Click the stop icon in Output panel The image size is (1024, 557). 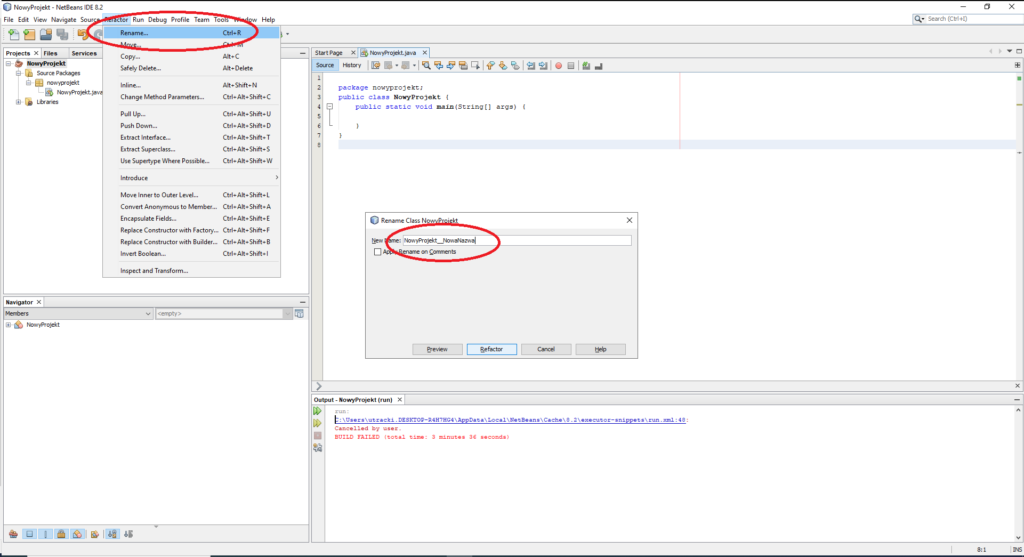(x=318, y=436)
